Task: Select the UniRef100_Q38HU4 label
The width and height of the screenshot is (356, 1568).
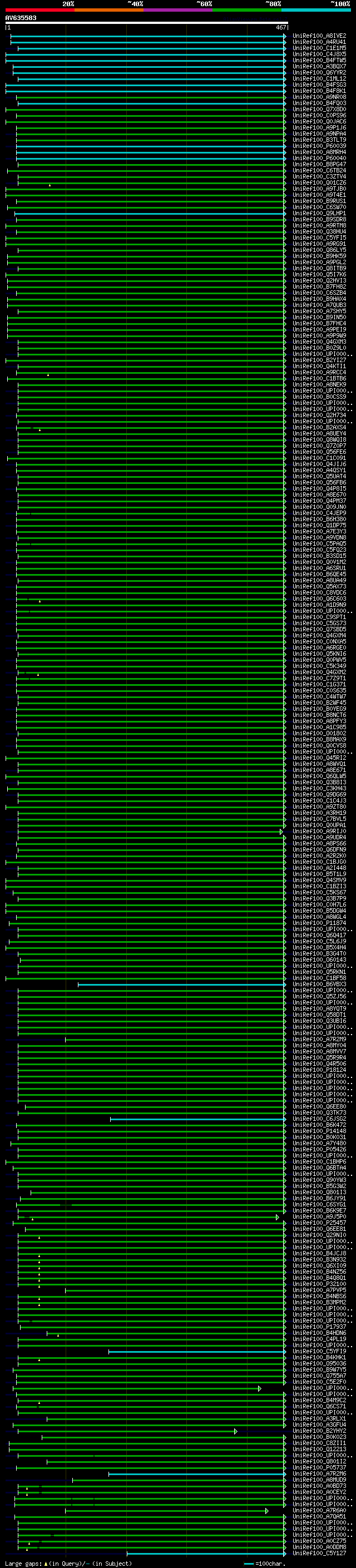Action: [x=319, y=232]
